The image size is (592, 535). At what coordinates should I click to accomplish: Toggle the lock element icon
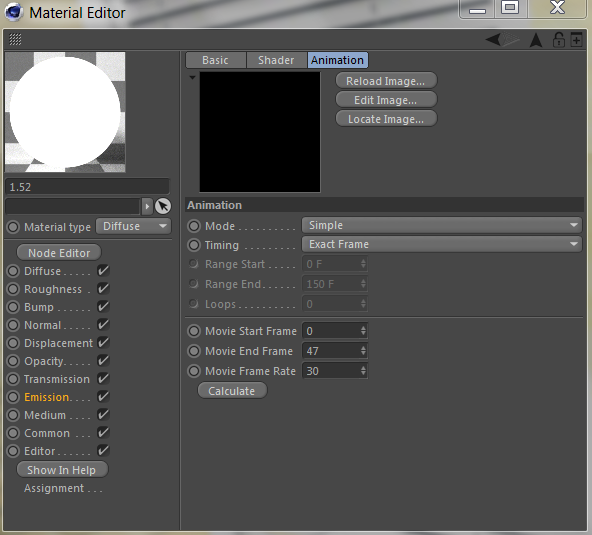[558, 40]
